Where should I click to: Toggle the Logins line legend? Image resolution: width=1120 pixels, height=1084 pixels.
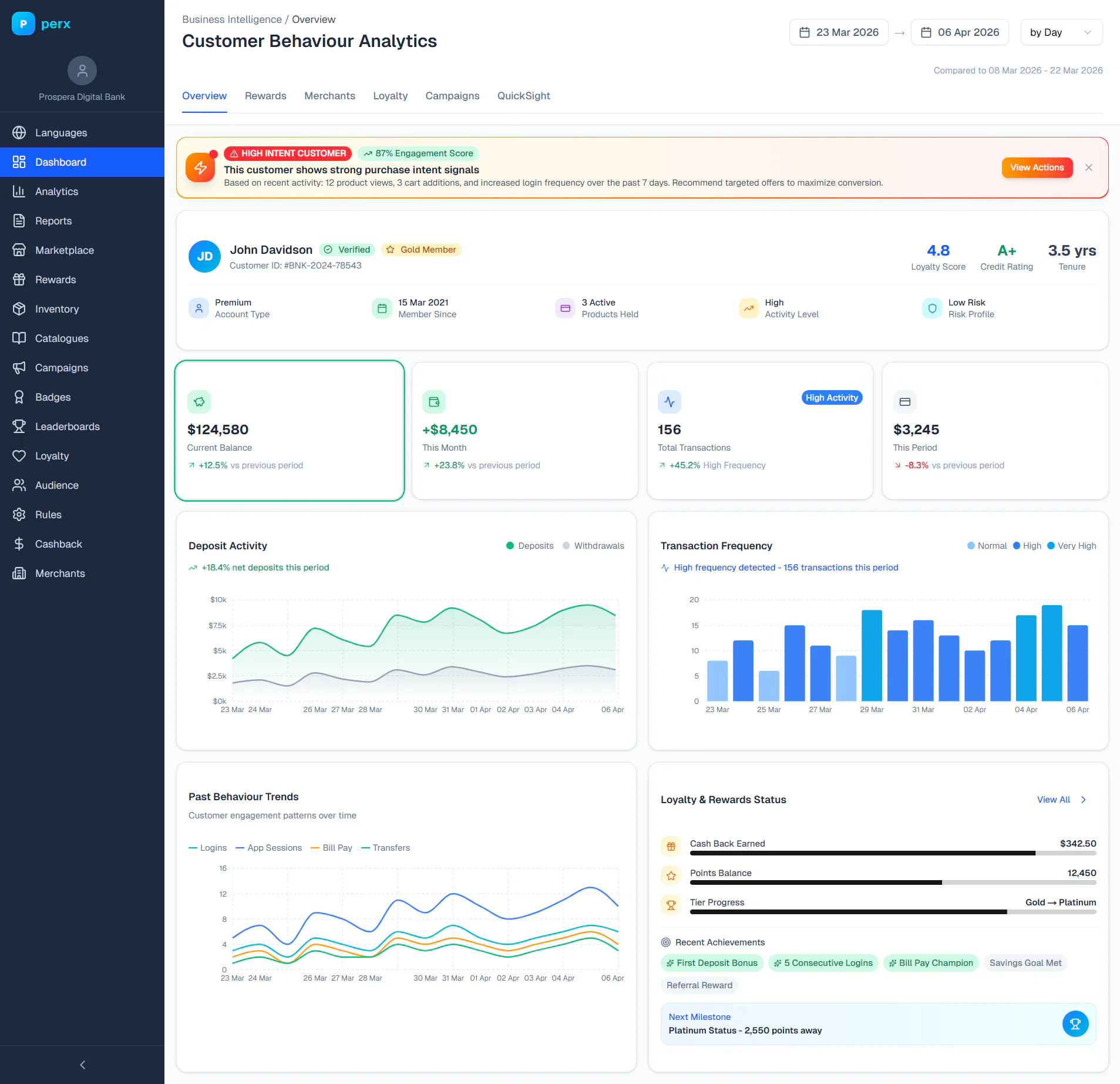pyautogui.click(x=207, y=848)
